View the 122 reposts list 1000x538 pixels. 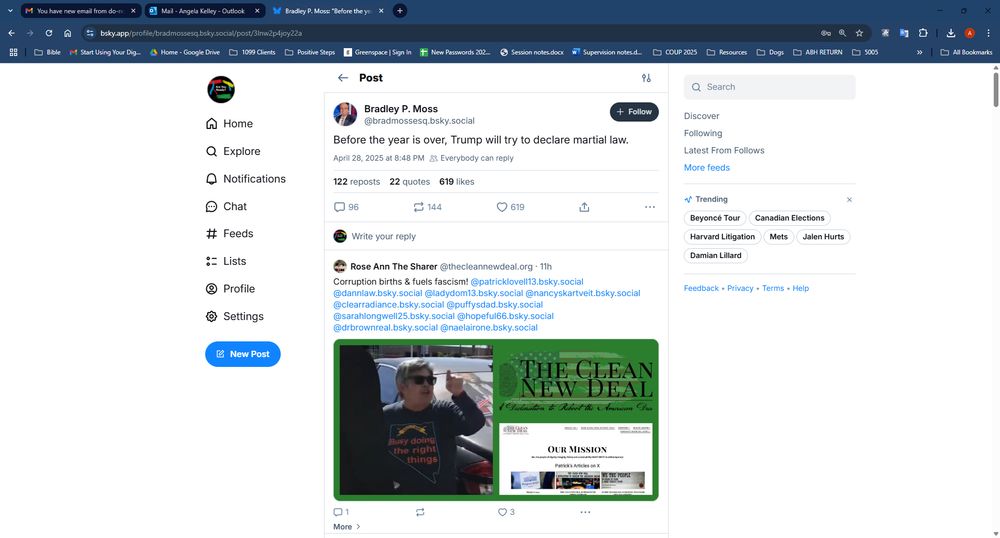click(357, 182)
